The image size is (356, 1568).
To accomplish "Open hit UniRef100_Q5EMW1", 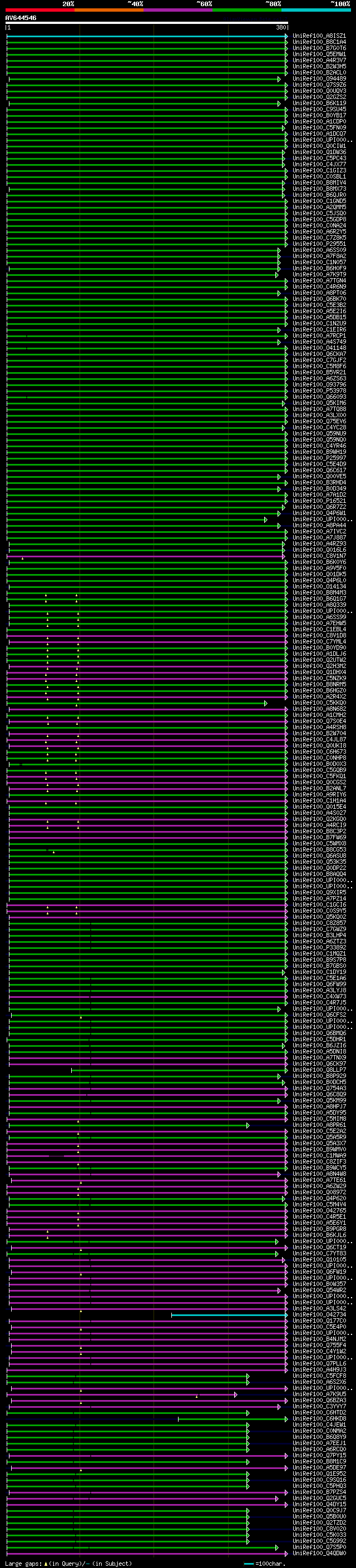I will click(319, 54).
